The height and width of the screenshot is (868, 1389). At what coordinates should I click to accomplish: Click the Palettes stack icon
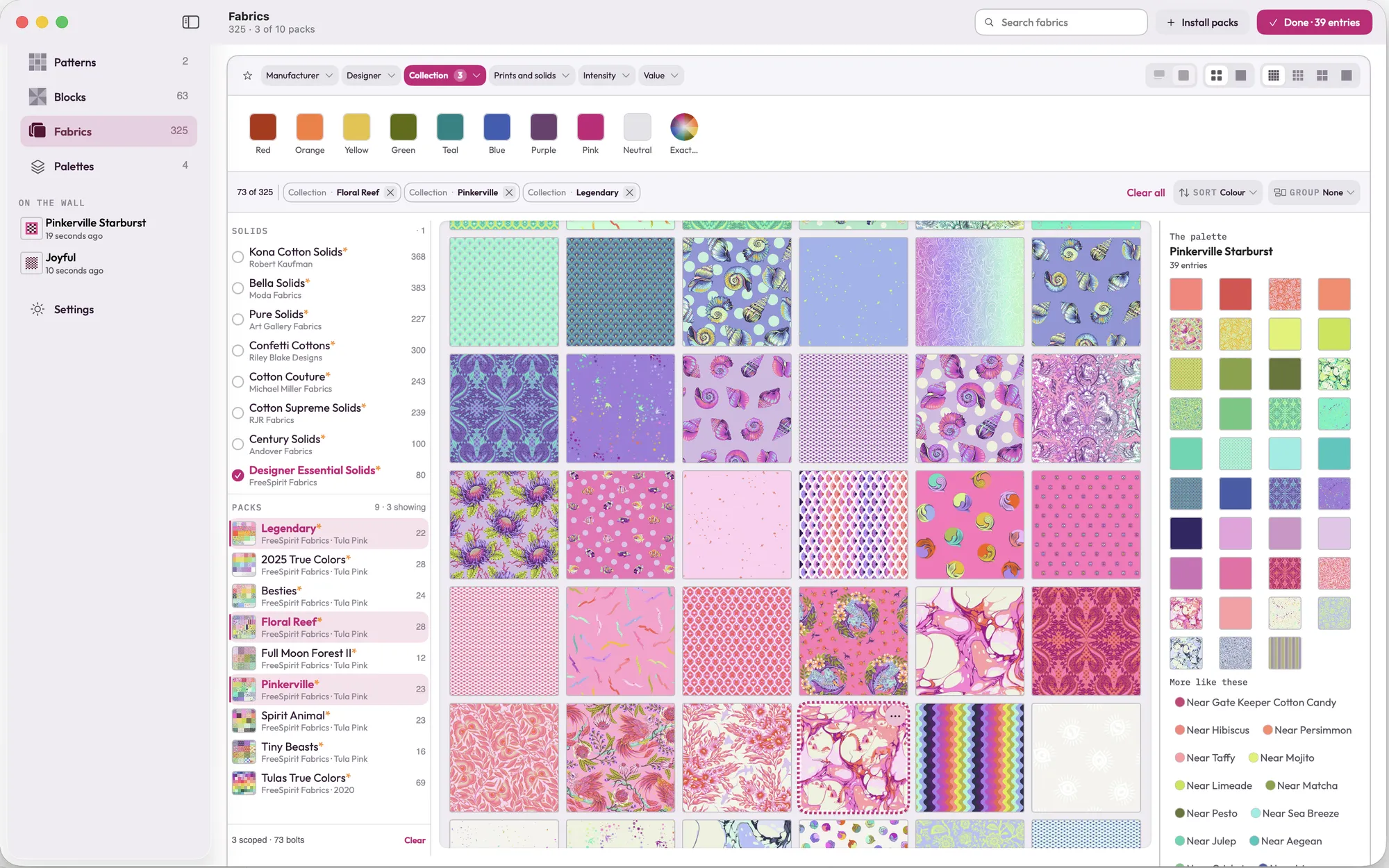(x=38, y=166)
